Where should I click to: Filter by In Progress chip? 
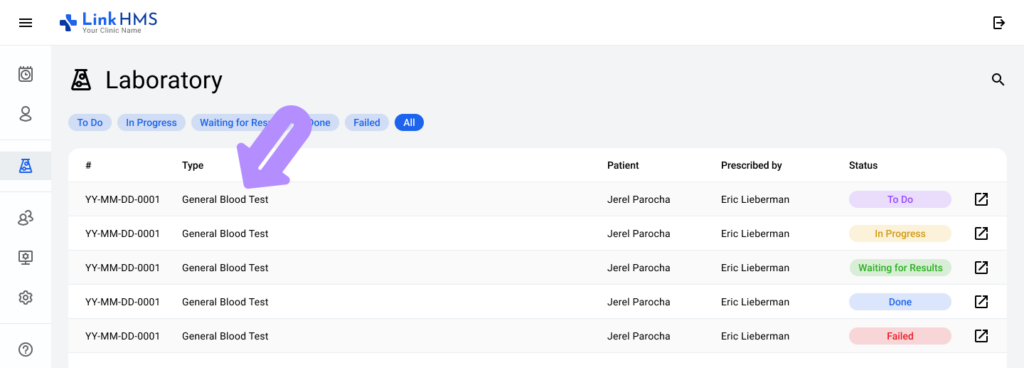152,123
